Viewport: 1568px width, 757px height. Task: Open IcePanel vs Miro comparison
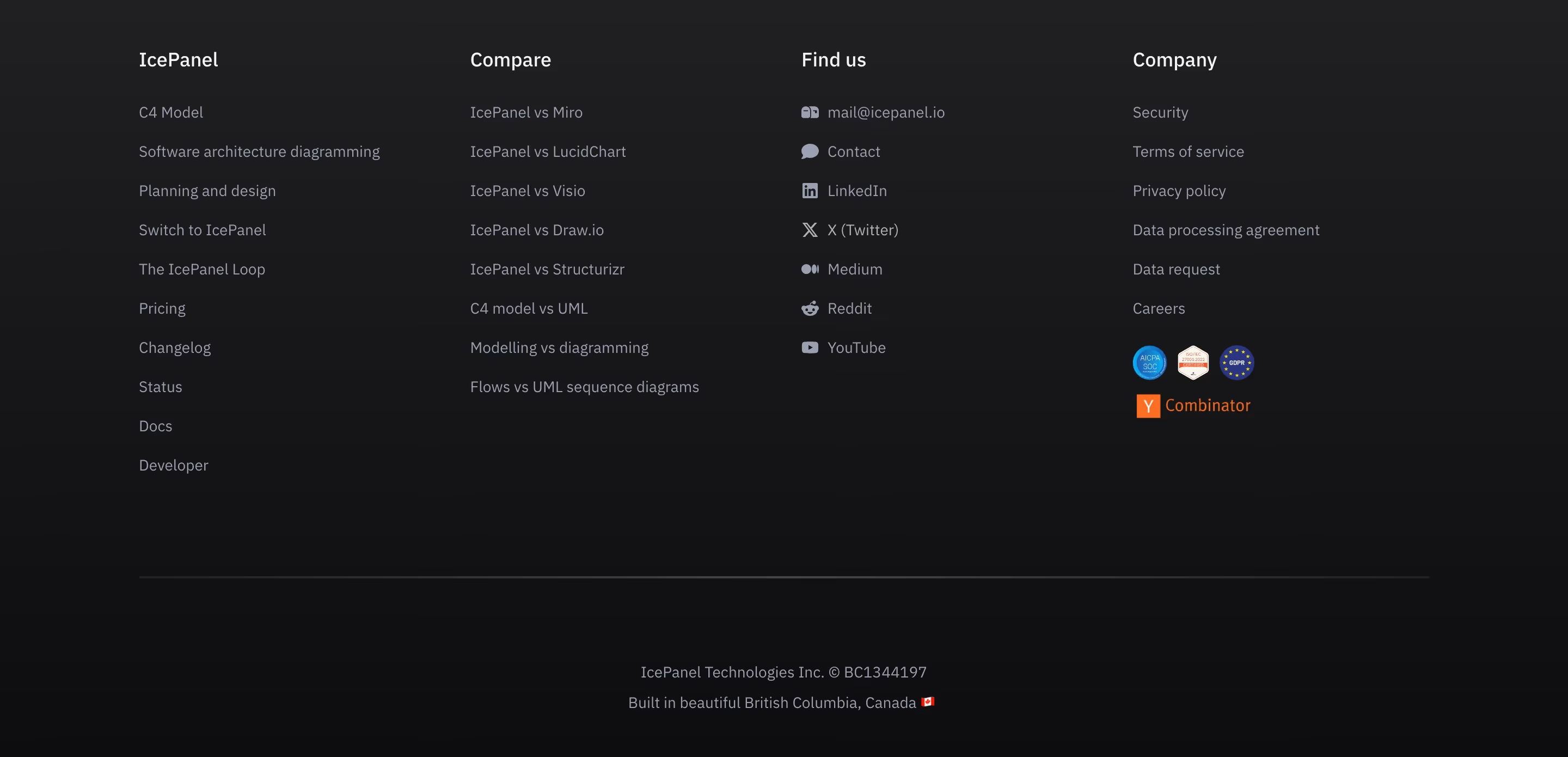pyautogui.click(x=526, y=112)
